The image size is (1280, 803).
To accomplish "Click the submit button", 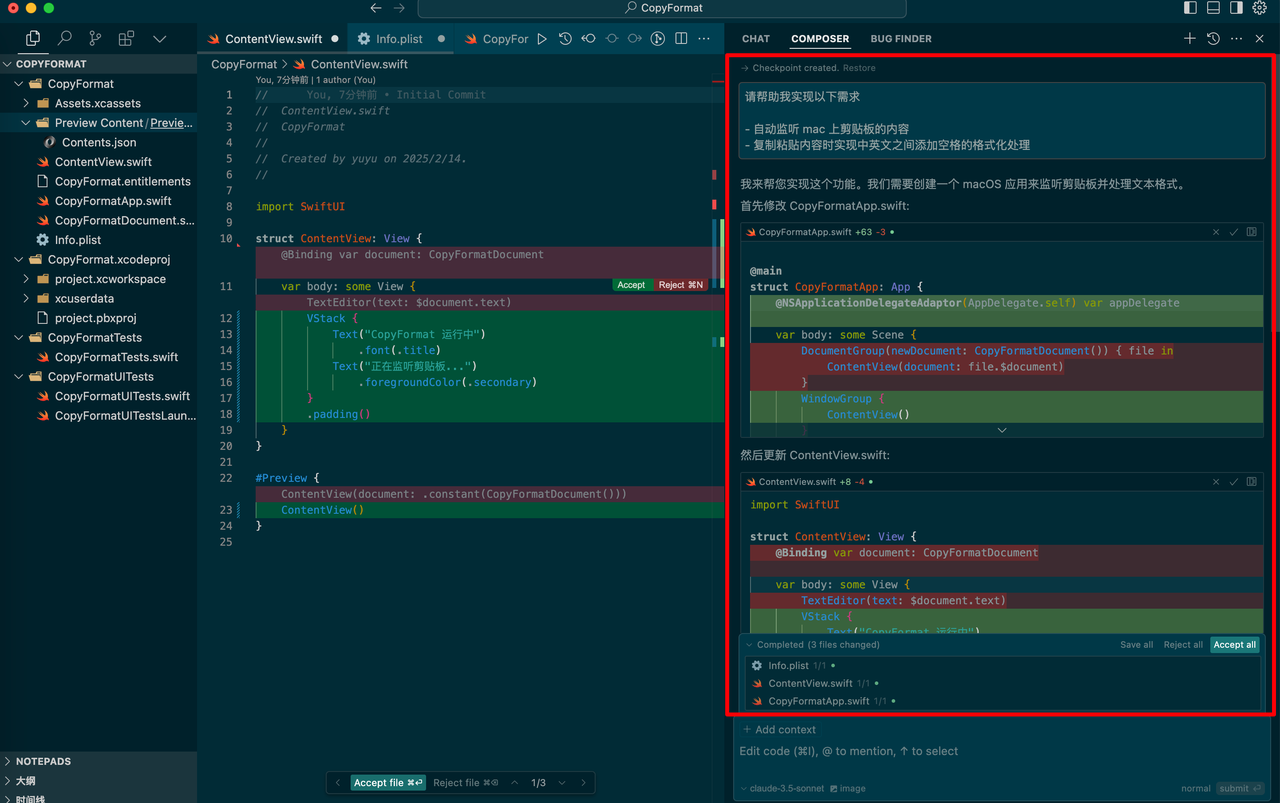I will coord(1240,788).
